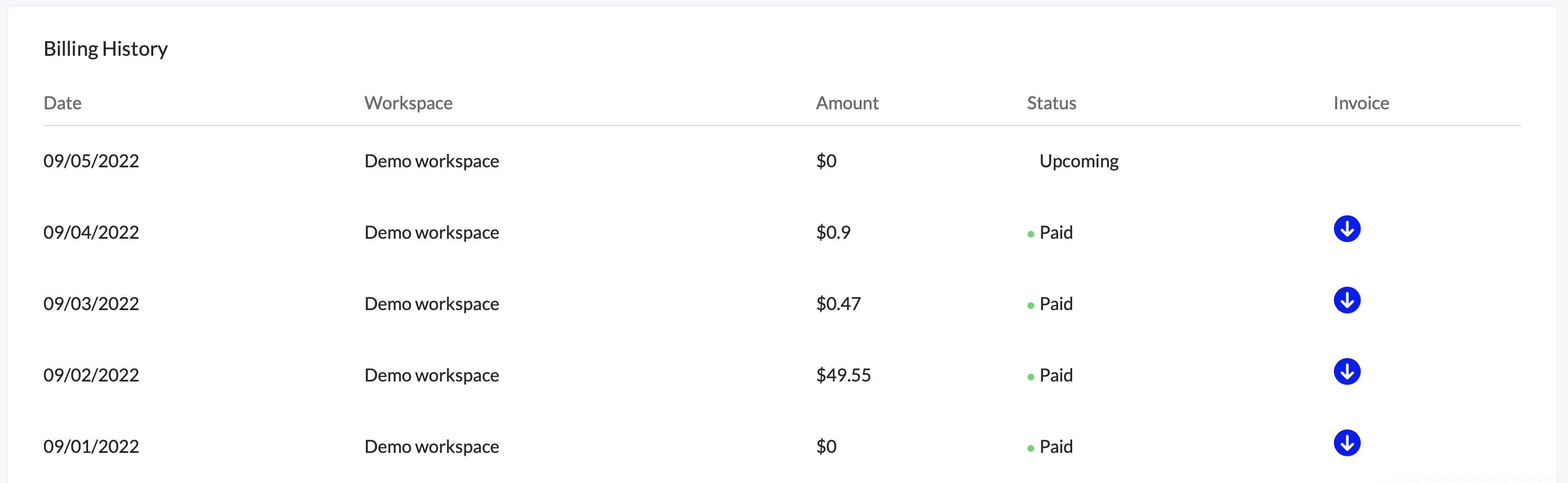The image size is (1568, 483).
Task: Click the Date column header
Action: pyautogui.click(x=62, y=103)
